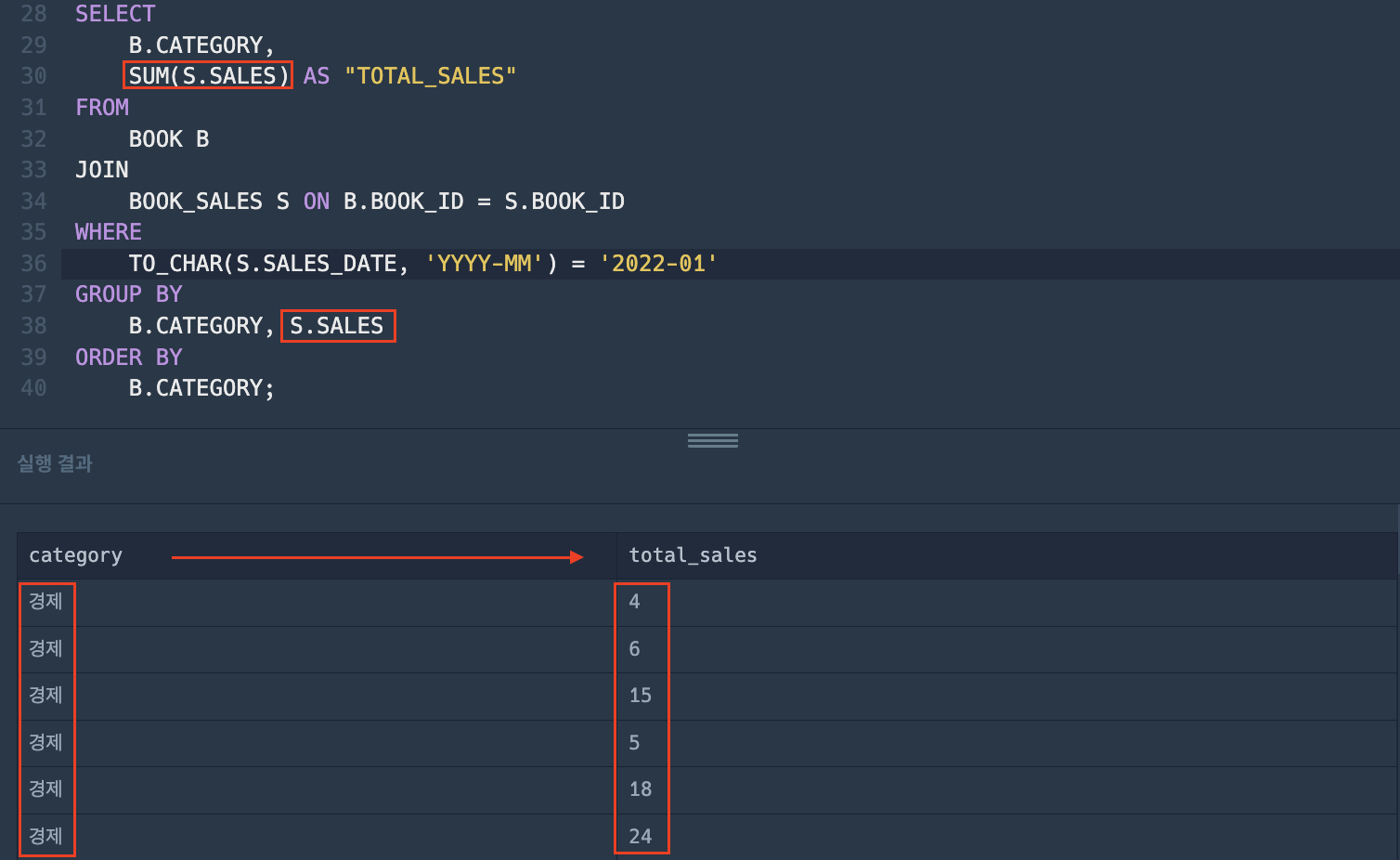
Task: Click the total_sales cell with value 4
Action: (x=1006, y=602)
